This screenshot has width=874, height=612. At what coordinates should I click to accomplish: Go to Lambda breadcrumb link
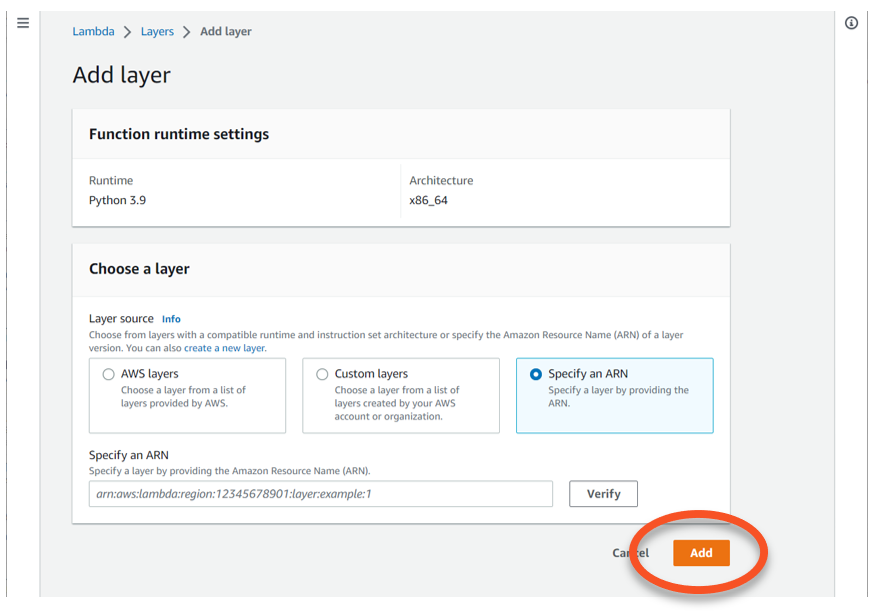[93, 31]
